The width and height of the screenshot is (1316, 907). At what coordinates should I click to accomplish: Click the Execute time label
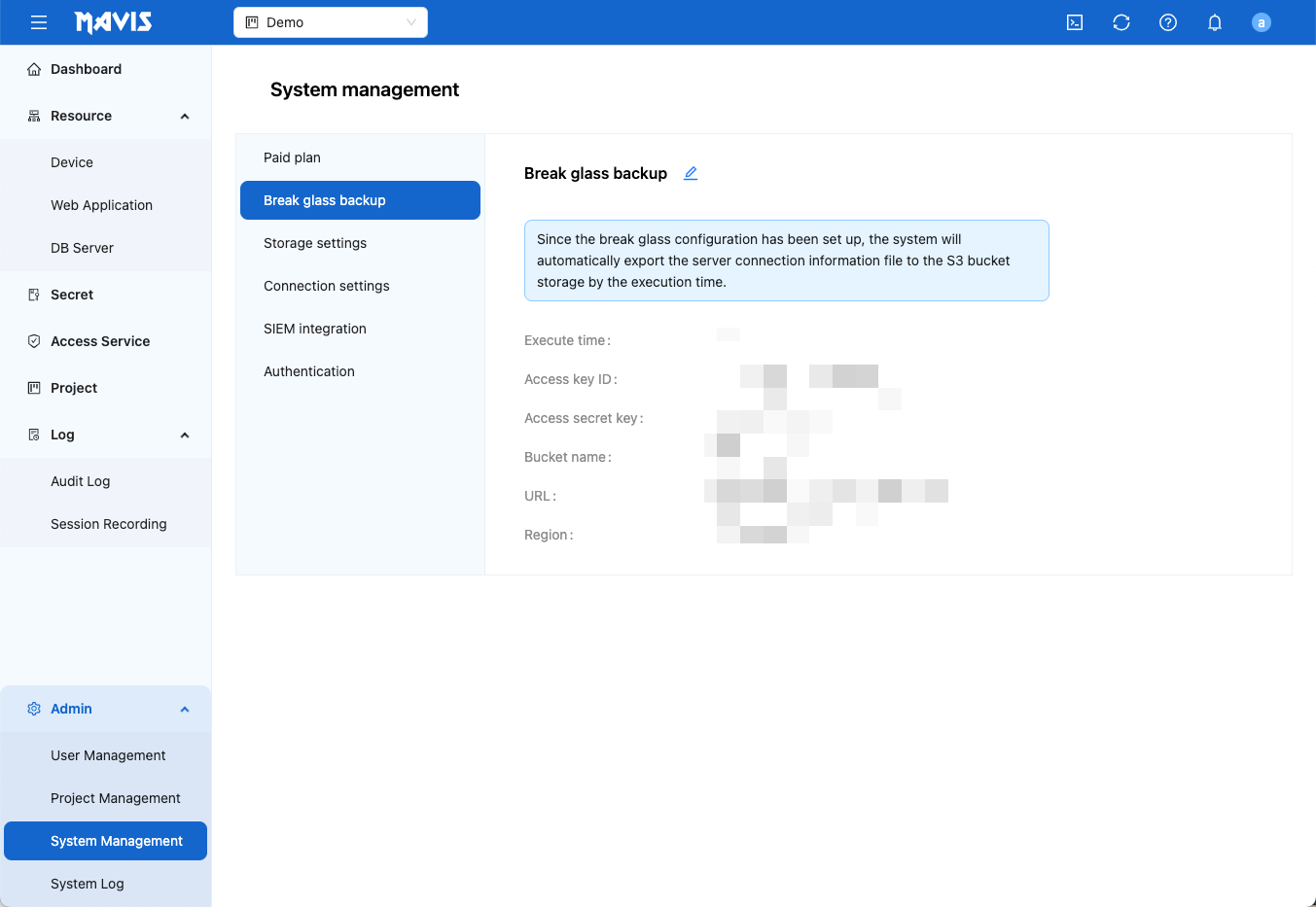pos(567,340)
